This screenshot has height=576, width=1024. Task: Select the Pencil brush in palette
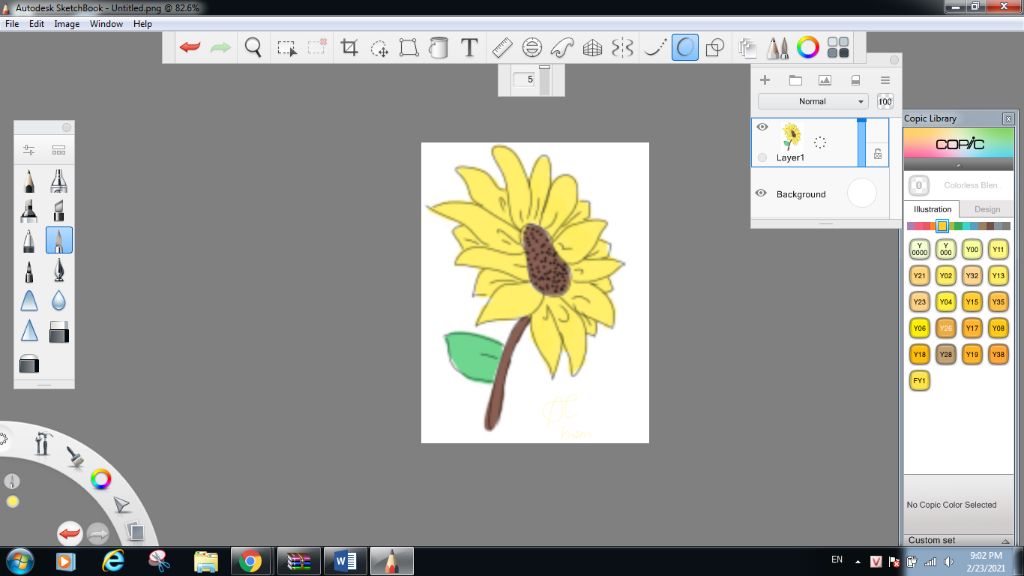point(29,181)
